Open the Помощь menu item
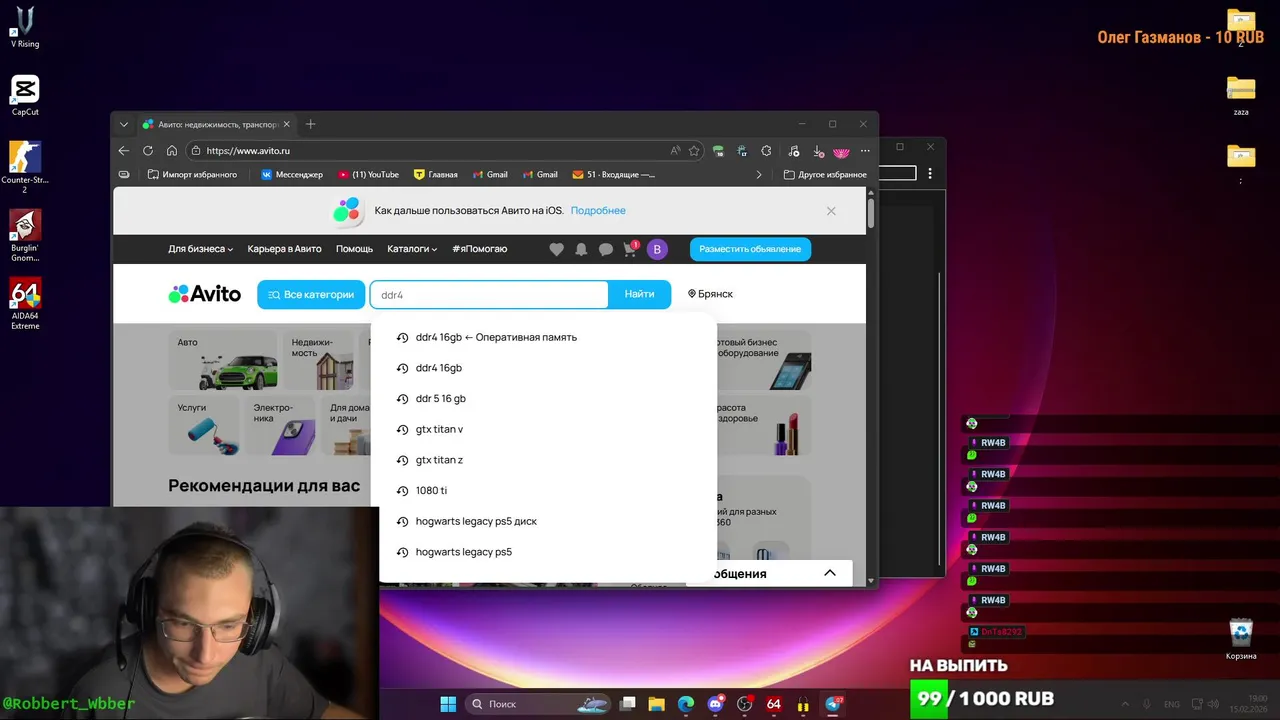 coord(354,249)
